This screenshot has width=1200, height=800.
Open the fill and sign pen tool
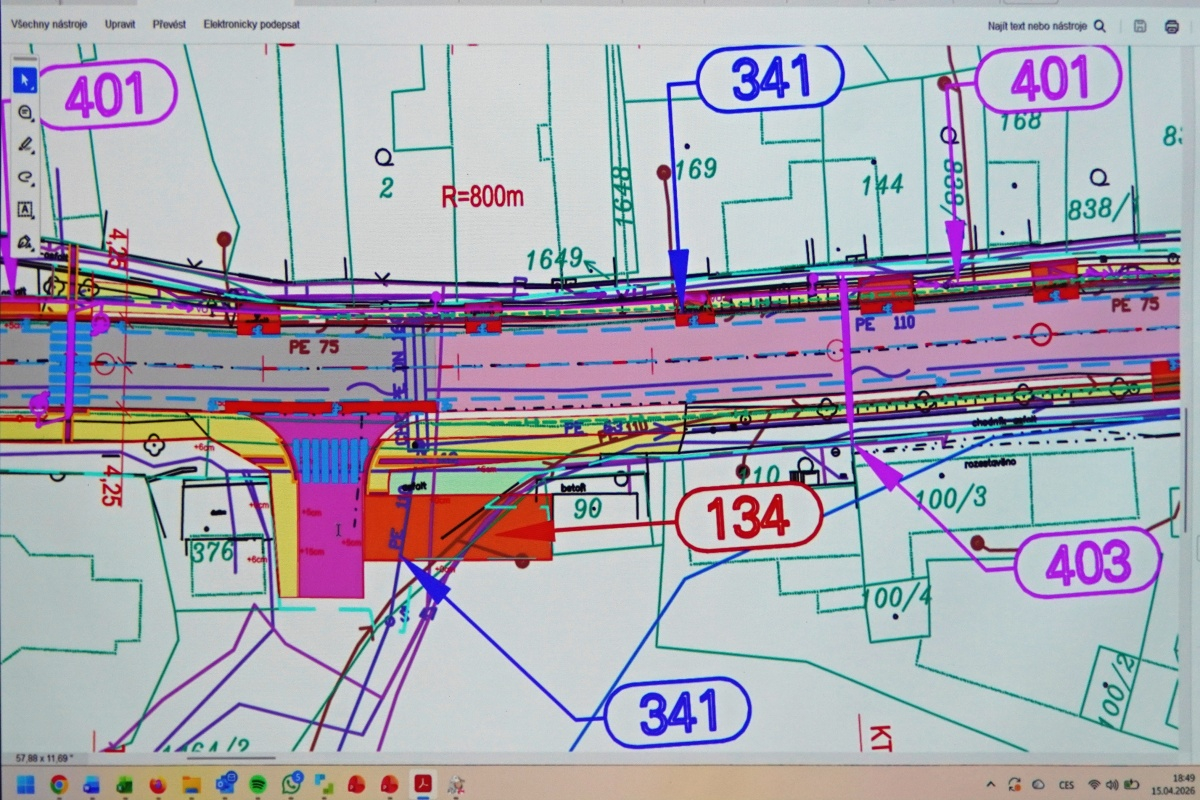tap(25, 242)
